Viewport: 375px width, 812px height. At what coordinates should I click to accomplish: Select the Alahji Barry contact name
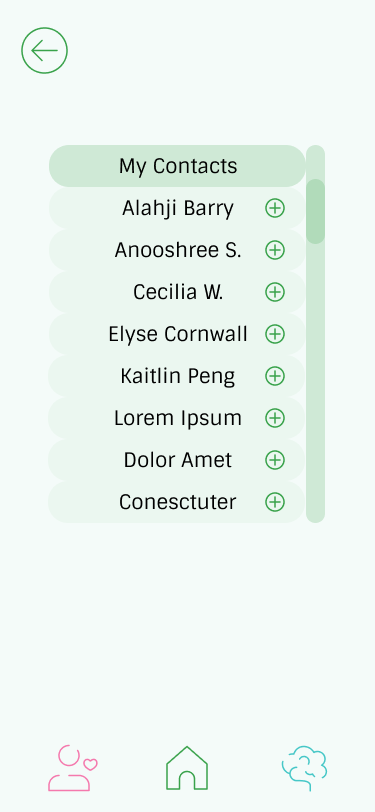(178, 209)
